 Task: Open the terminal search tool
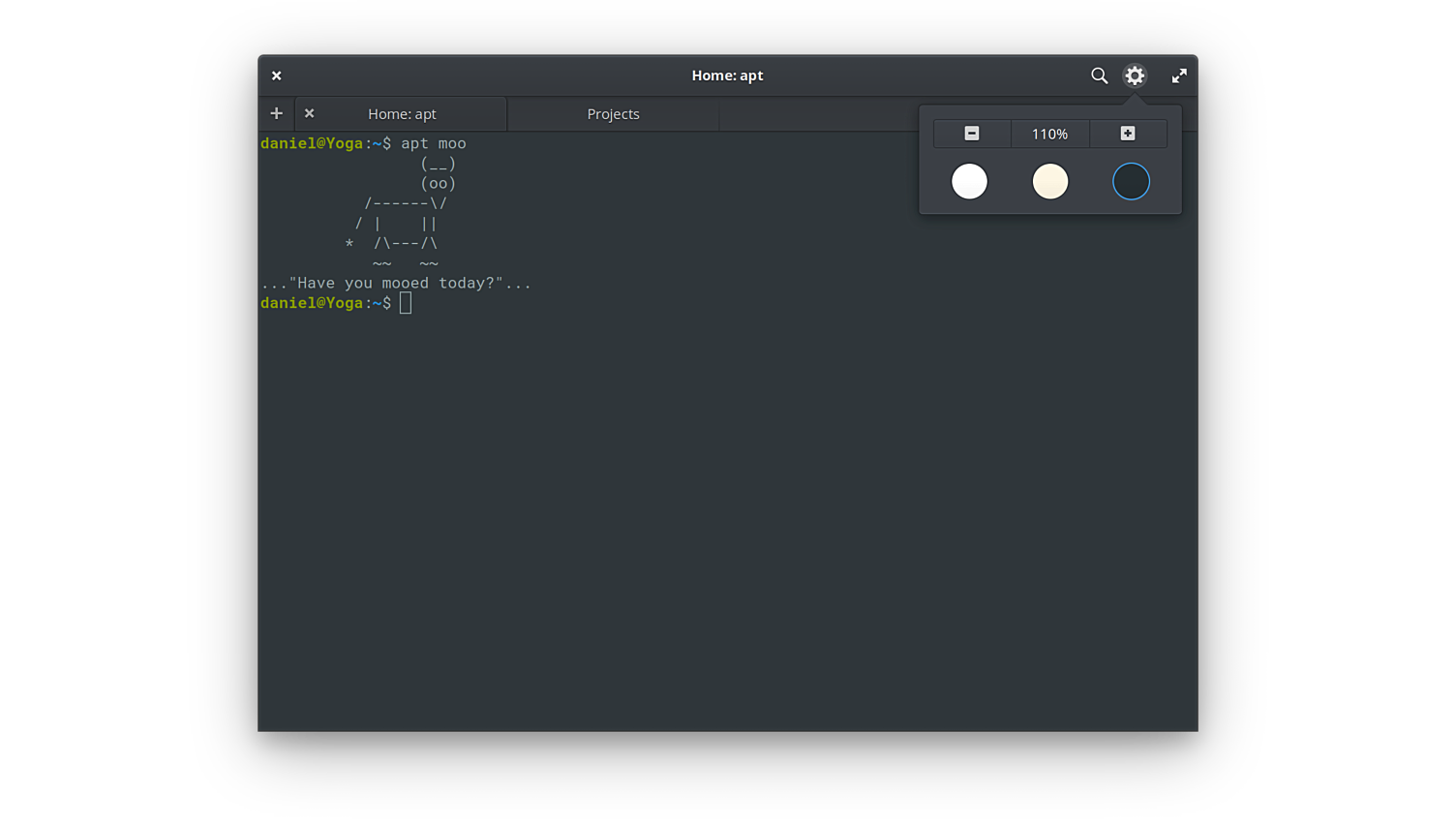click(x=1099, y=76)
